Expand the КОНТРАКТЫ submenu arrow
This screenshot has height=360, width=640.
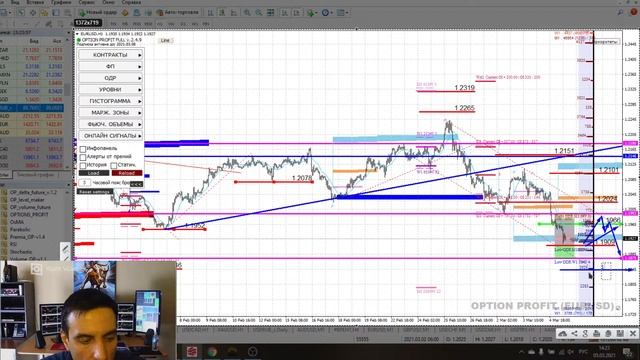tap(140, 55)
